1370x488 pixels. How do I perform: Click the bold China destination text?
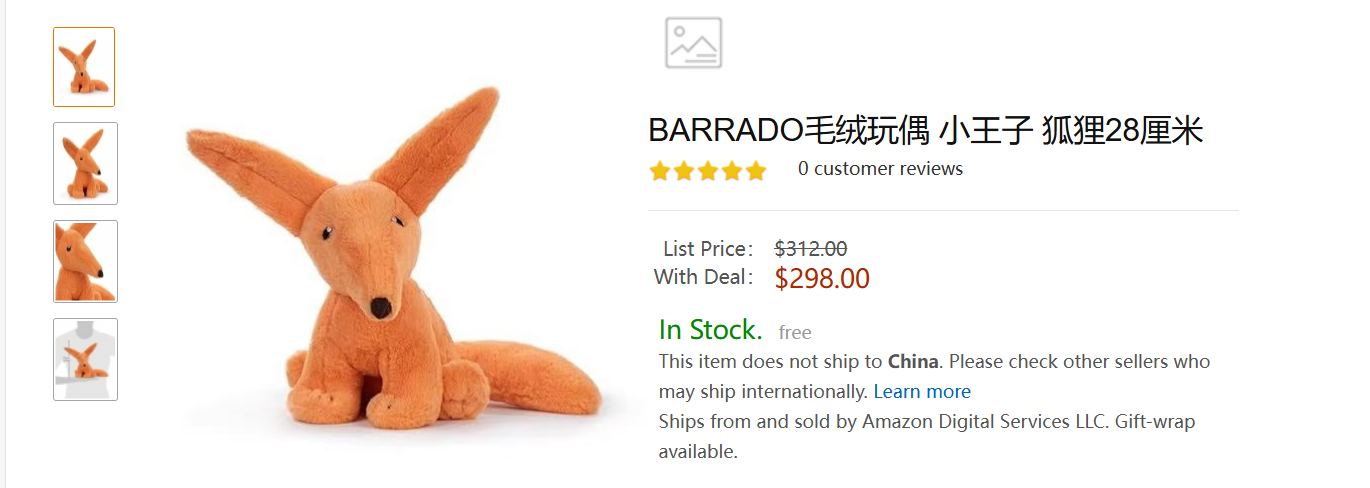[913, 362]
